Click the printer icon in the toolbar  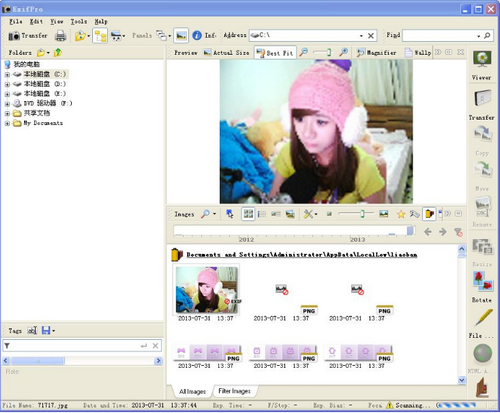(x=61, y=36)
